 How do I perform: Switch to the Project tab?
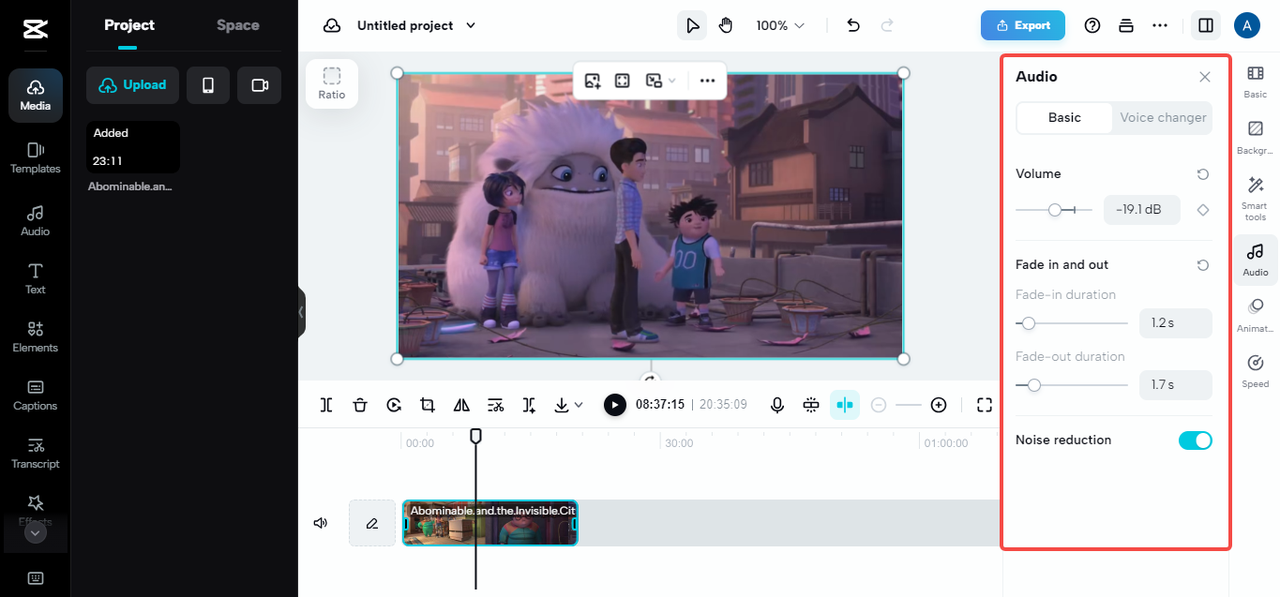pyautogui.click(x=129, y=25)
